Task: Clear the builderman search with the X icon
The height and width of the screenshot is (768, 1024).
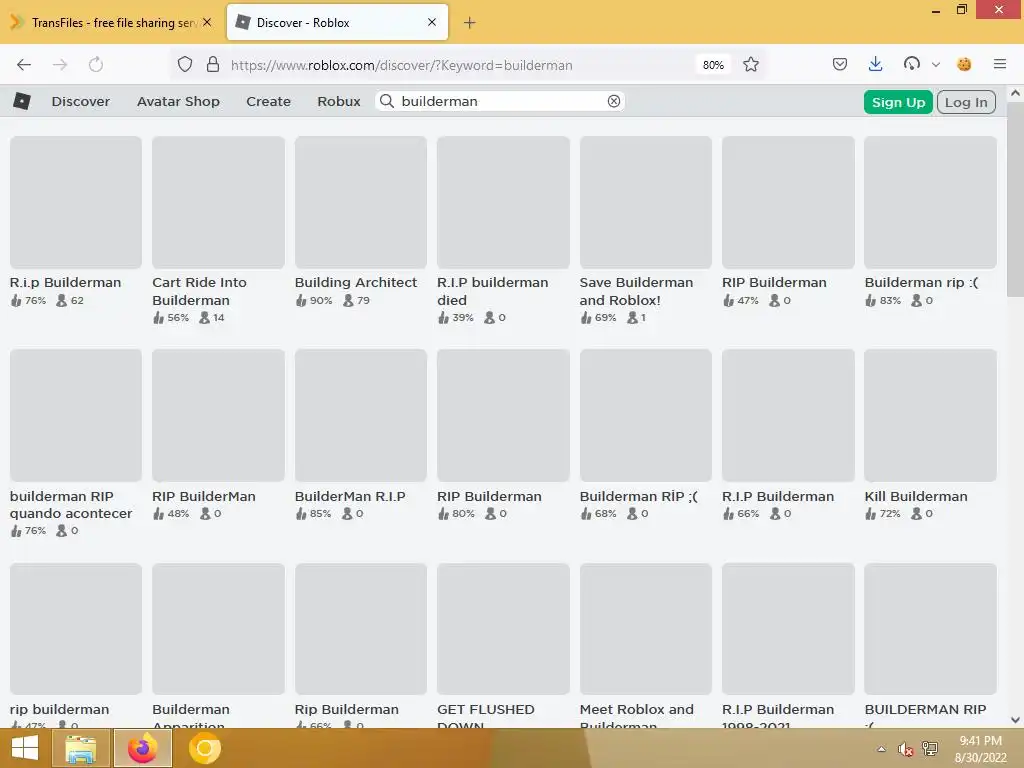Action: click(614, 101)
